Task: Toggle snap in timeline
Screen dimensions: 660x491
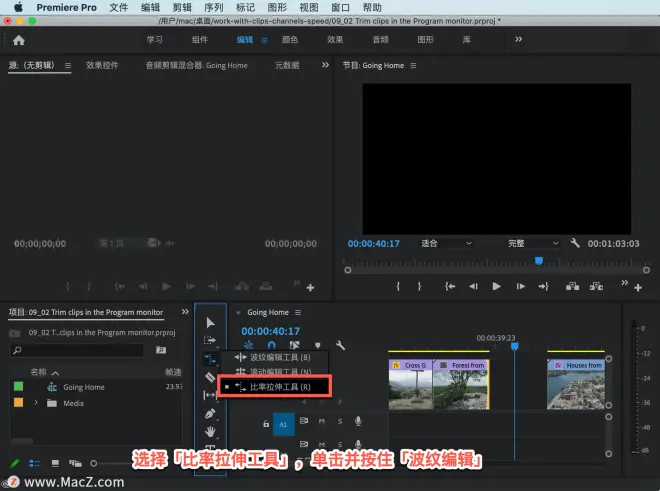Action: [271, 345]
